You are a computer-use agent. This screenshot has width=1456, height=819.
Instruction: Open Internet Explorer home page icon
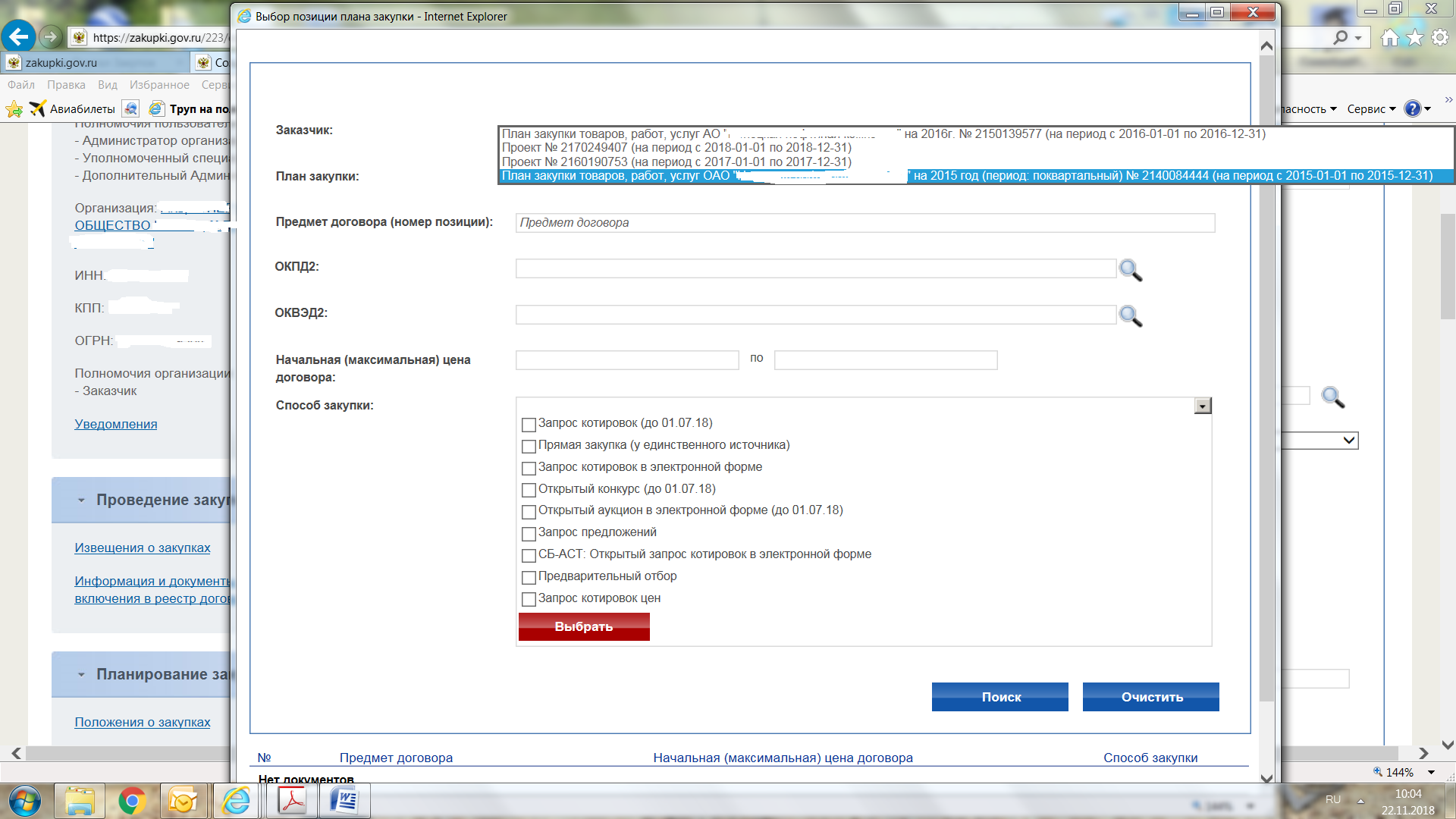(1389, 37)
